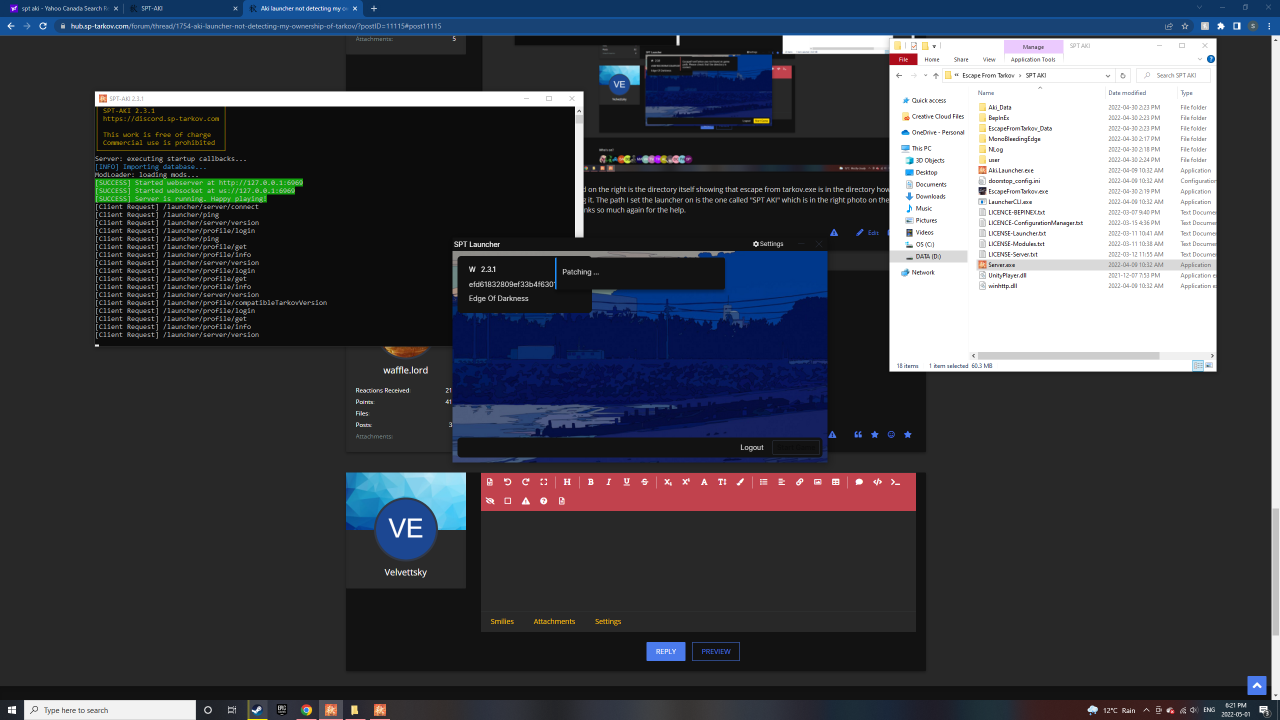Open text color brush tool
The image size is (1280, 720).
click(x=740, y=482)
